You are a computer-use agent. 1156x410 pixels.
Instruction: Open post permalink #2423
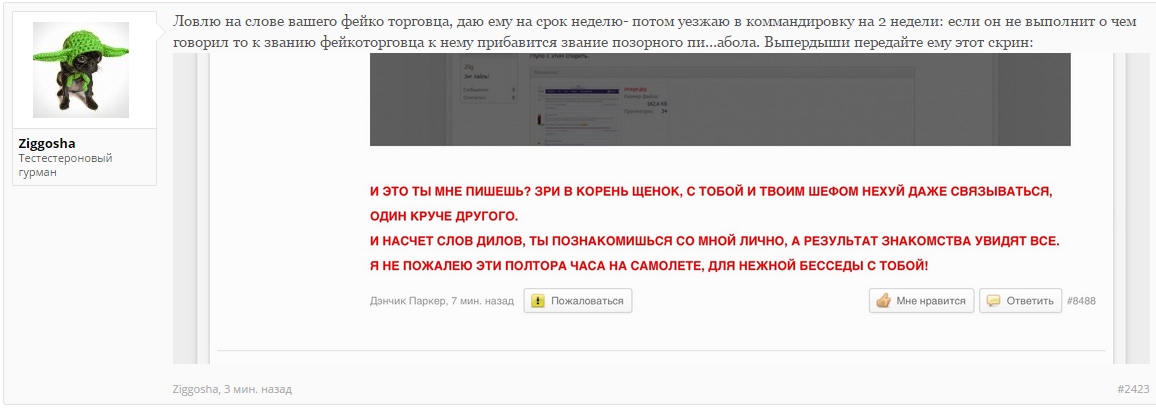[1132, 389]
